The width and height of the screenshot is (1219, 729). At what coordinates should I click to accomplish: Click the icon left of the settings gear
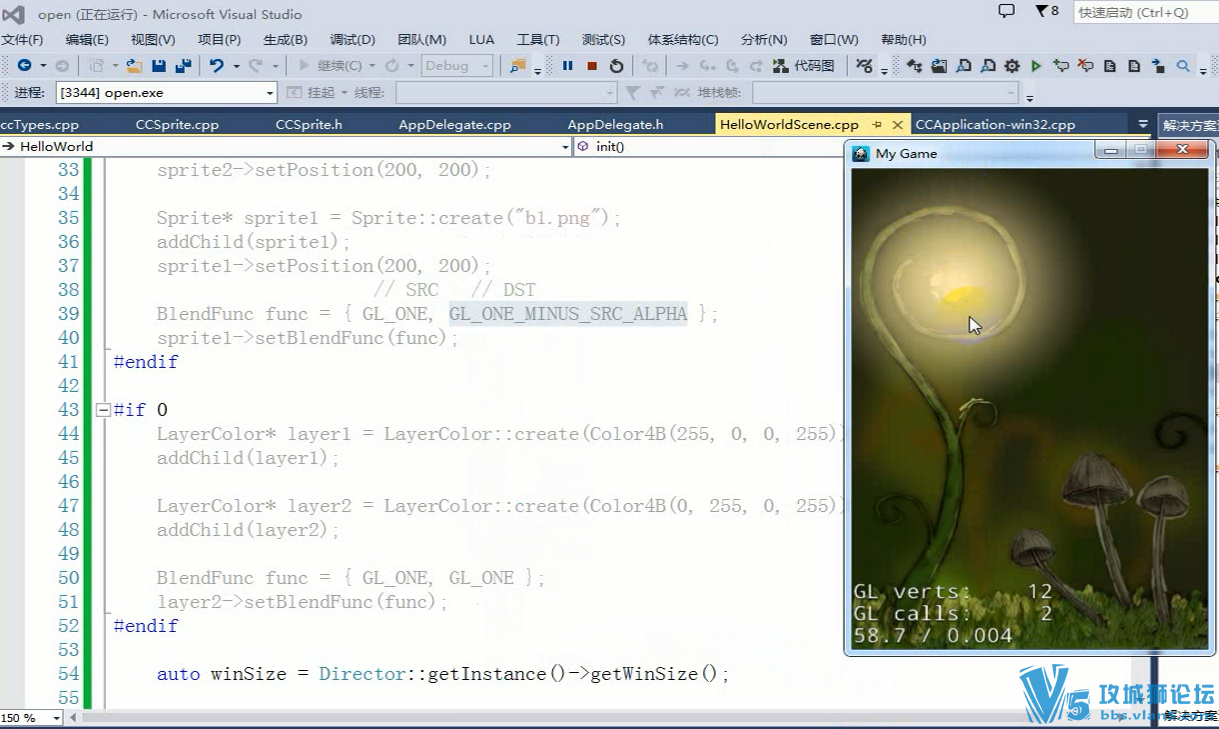(x=988, y=66)
